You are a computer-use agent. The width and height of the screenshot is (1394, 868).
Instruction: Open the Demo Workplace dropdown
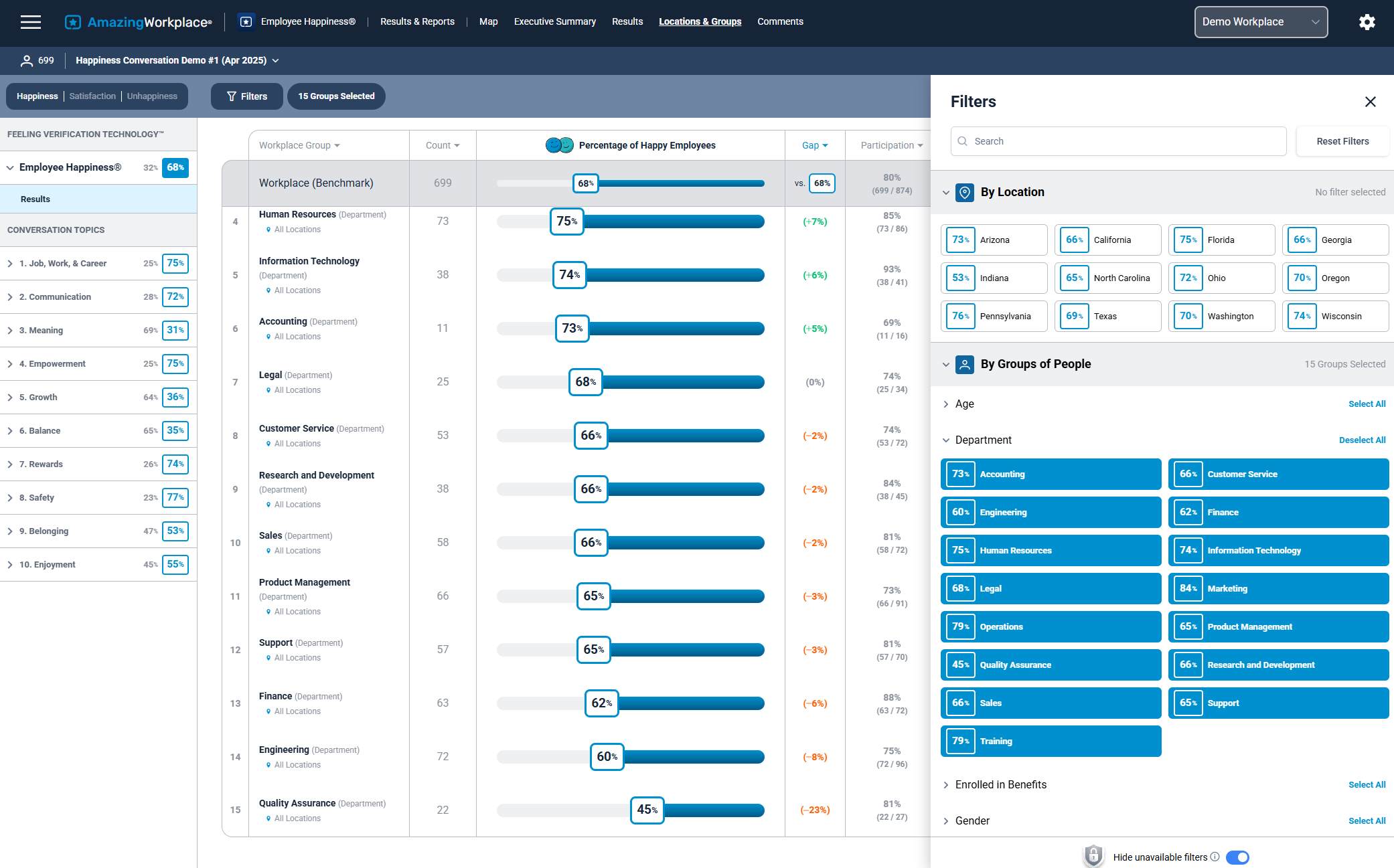tap(1260, 22)
